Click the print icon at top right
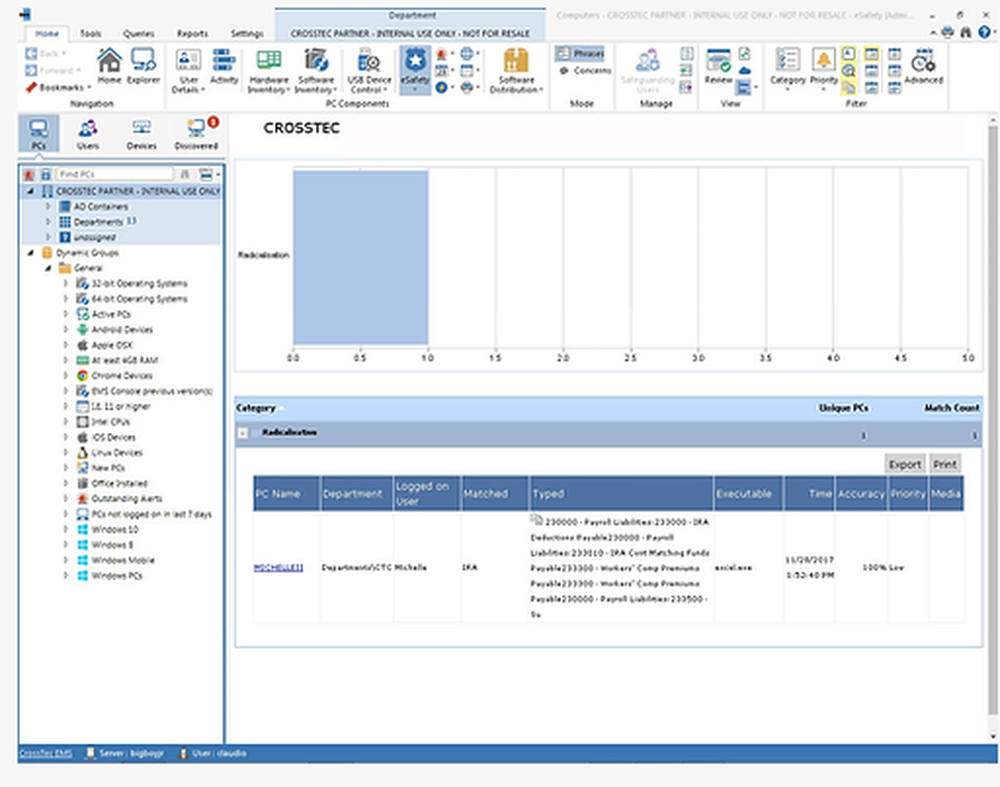The height and width of the screenshot is (787, 1000). click(x=948, y=33)
